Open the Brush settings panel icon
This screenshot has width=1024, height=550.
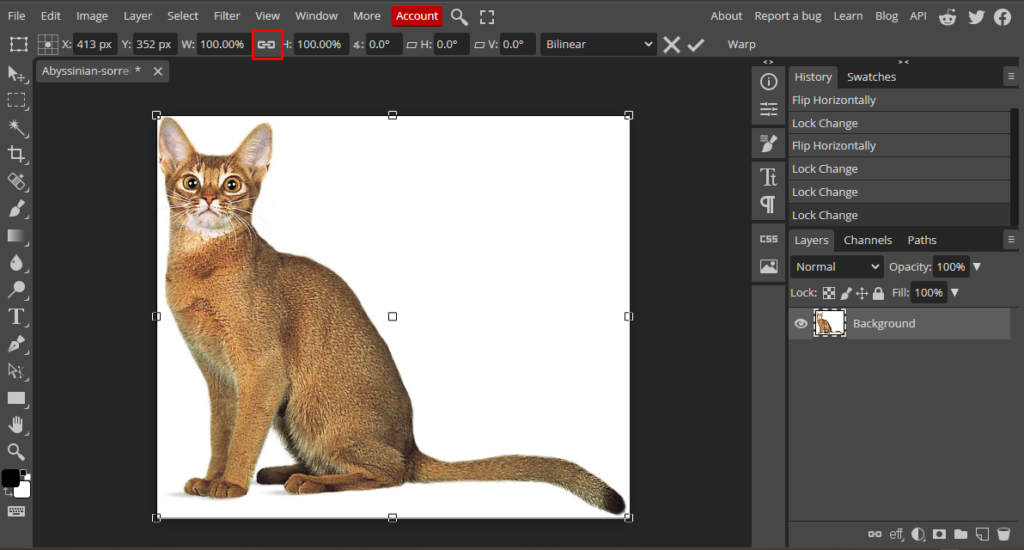[x=769, y=143]
